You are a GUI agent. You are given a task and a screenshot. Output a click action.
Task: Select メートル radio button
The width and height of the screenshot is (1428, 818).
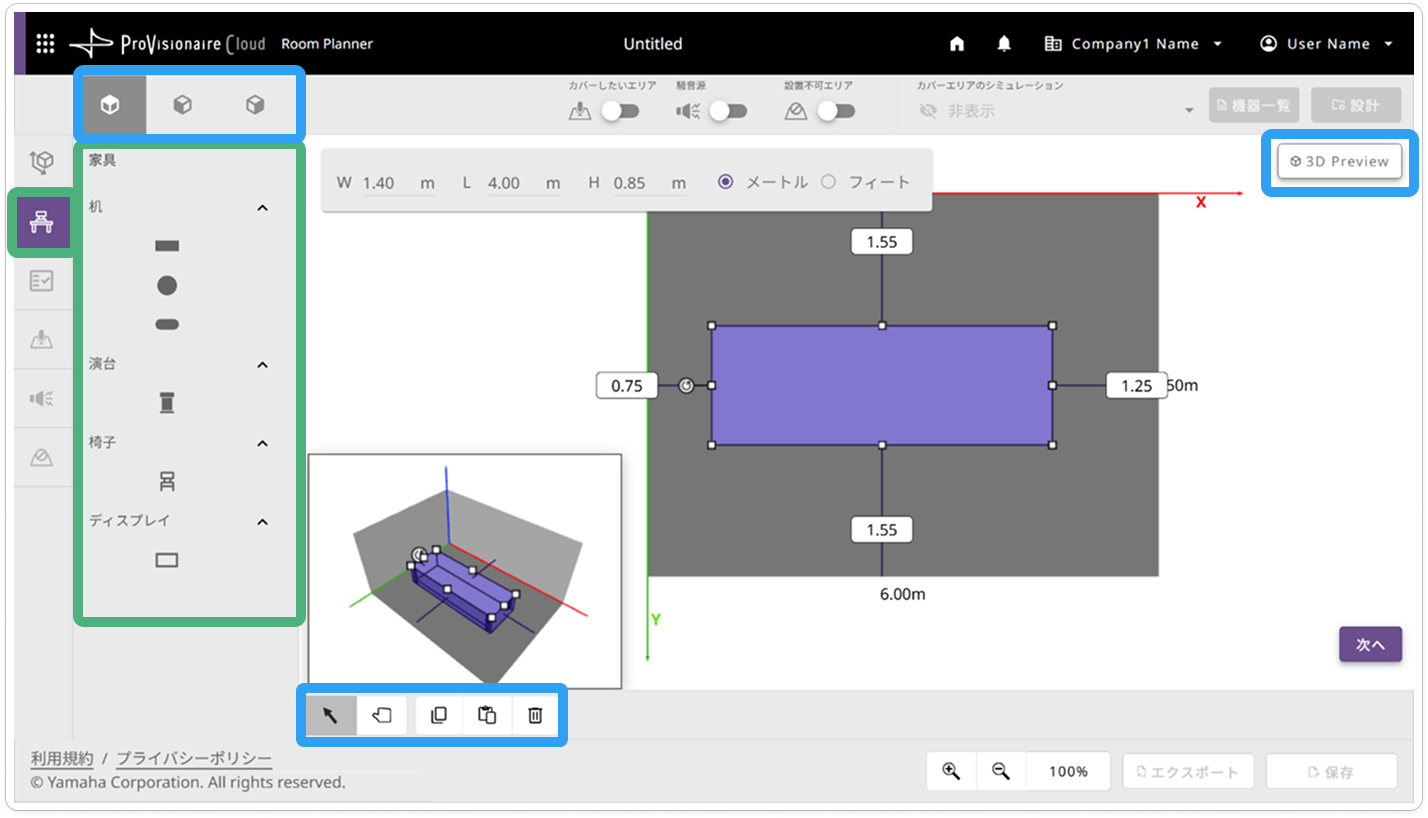[x=726, y=182]
